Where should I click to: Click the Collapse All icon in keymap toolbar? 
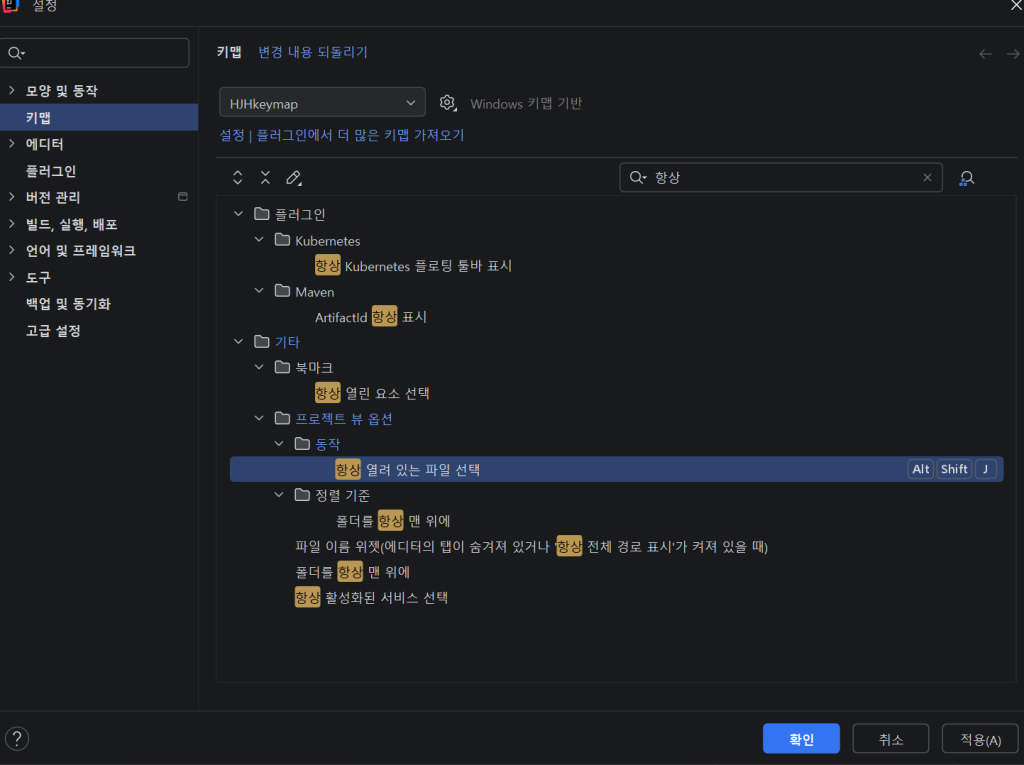coord(265,178)
